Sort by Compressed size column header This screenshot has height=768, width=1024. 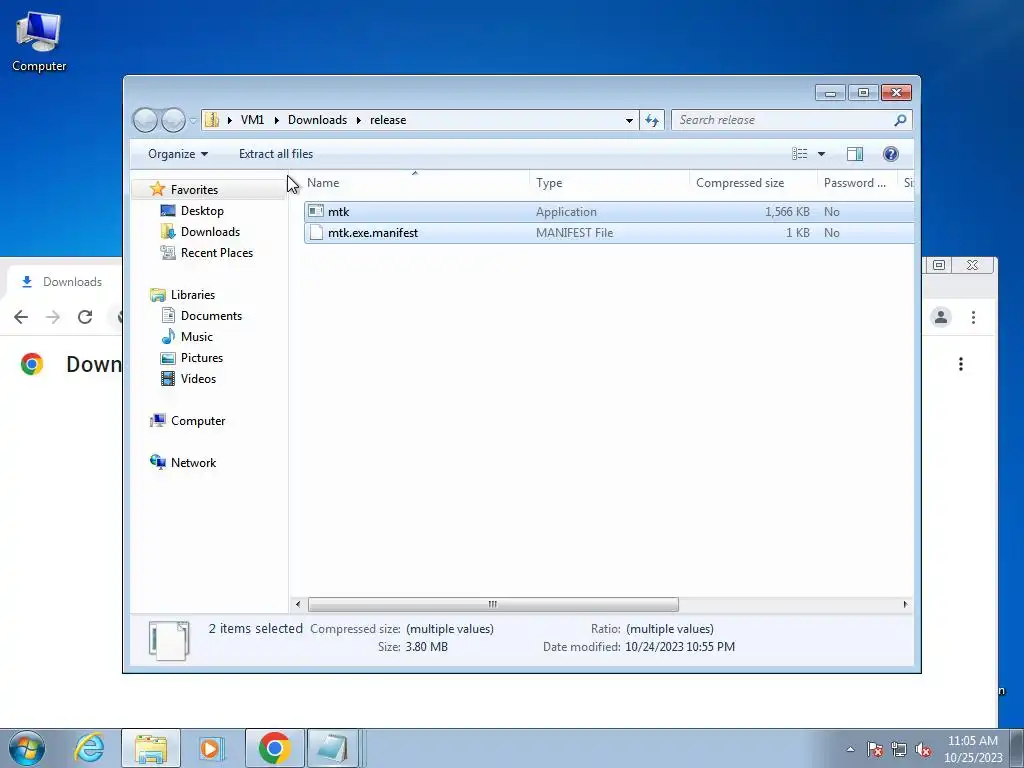coord(754,183)
